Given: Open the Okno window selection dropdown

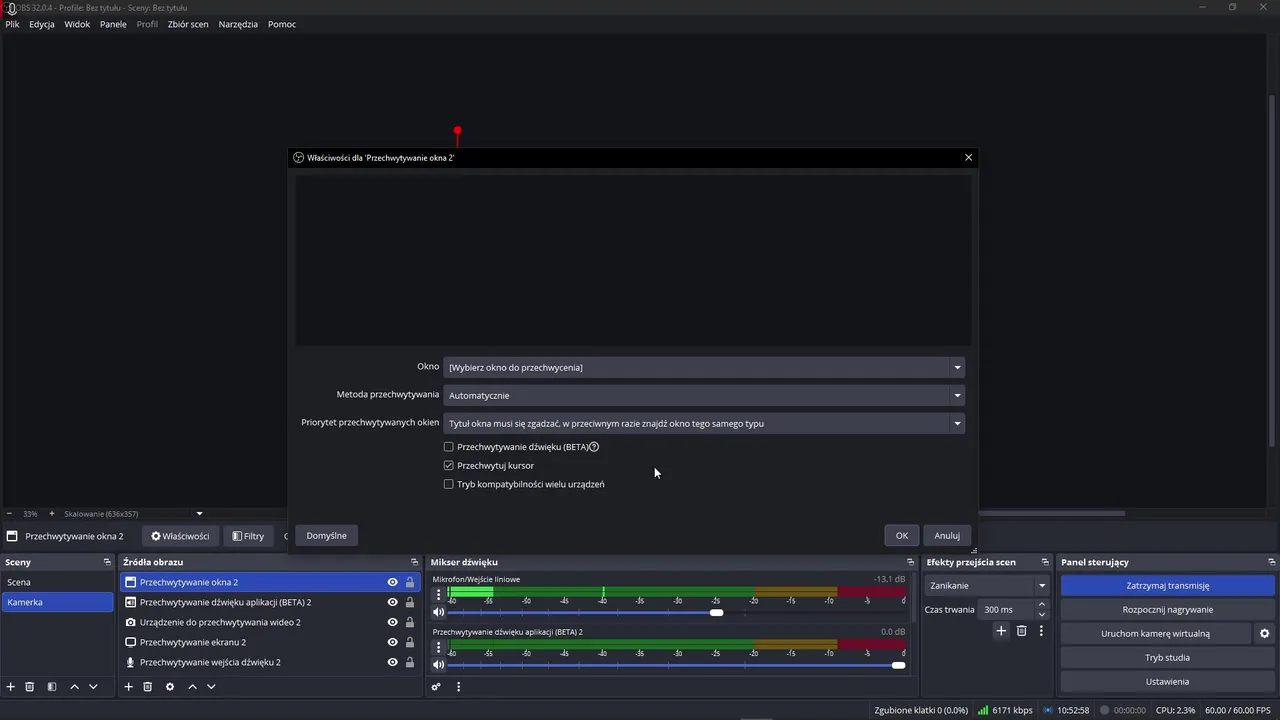Looking at the screenshot, I should pyautogui.click(x=704, y=367).
